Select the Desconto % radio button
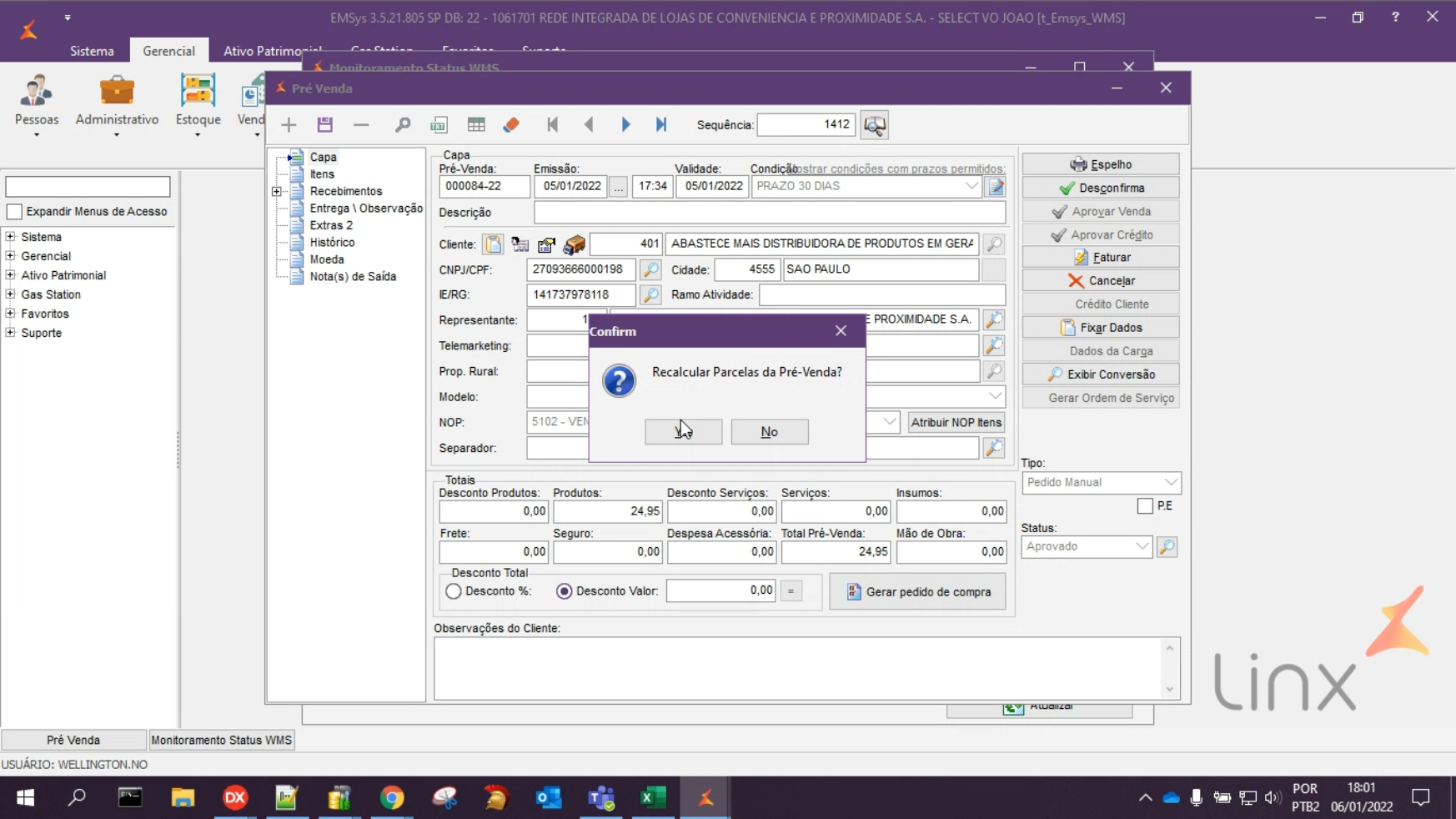1456x819 pixels. (454, 591)
